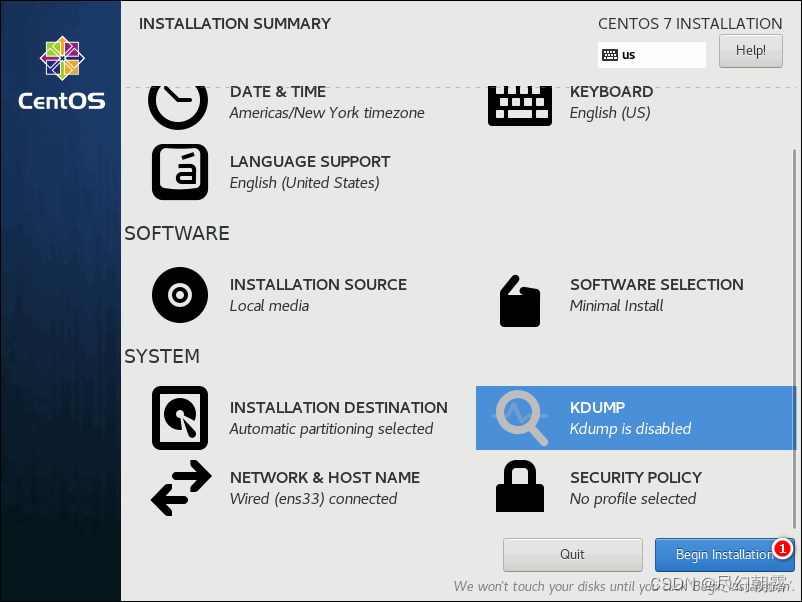802x602 pixels.
Task: Open Installation Destination hard disk icon
Action: coord(180,418)
